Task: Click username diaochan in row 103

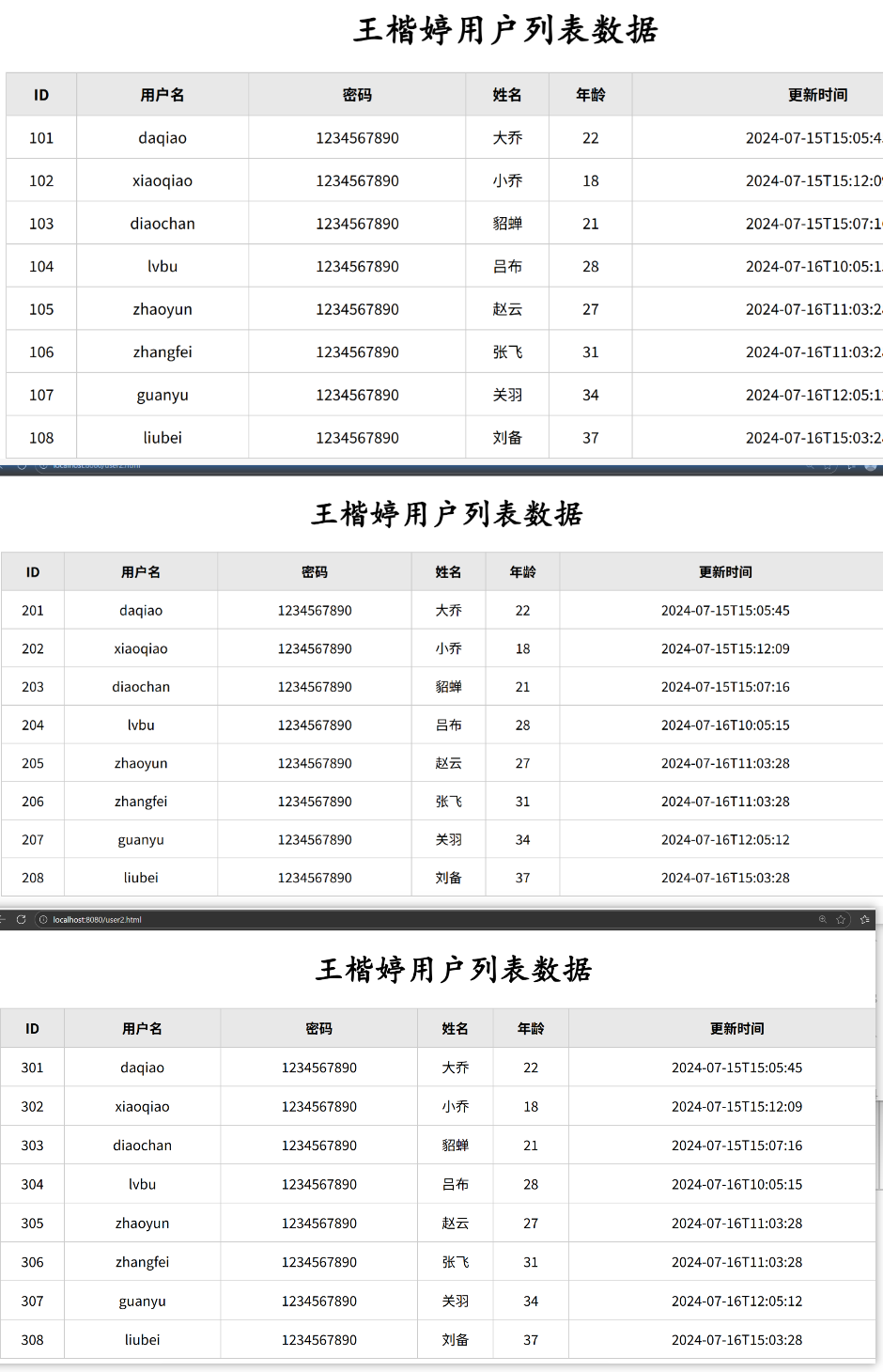Action: (x=163, y=224)
